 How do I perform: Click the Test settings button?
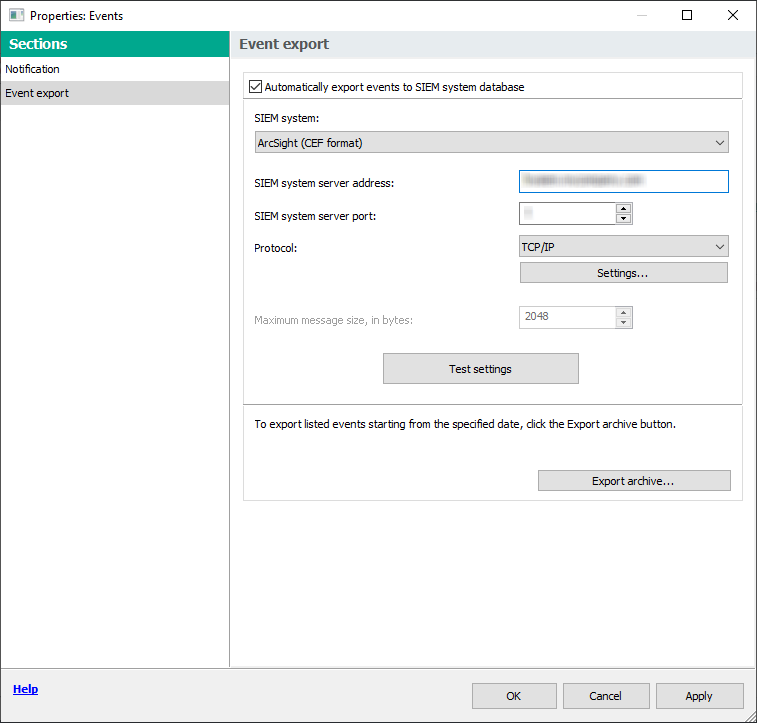click(480, 369)
